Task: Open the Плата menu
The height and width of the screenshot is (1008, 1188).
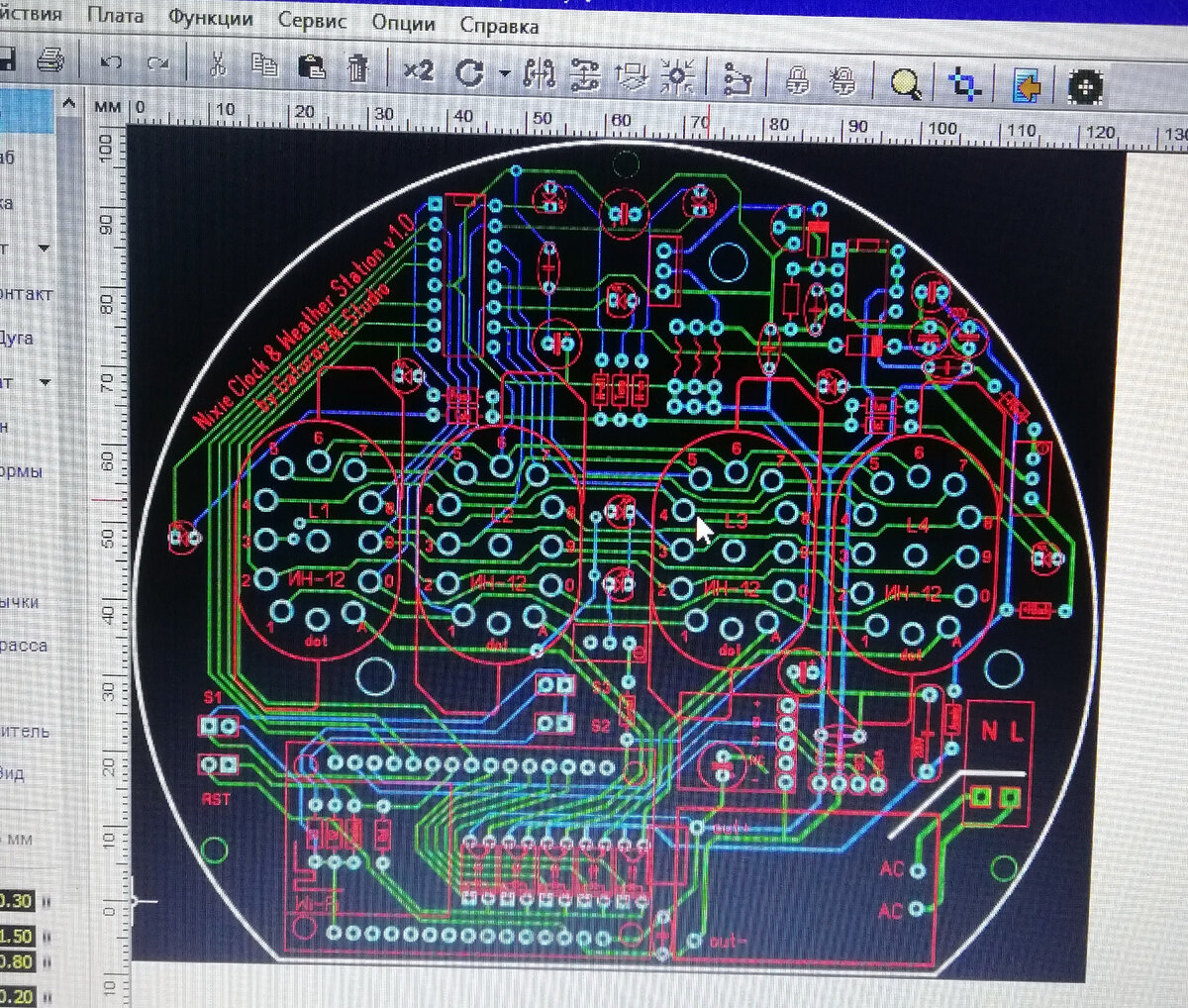Action: click(115, 16)
